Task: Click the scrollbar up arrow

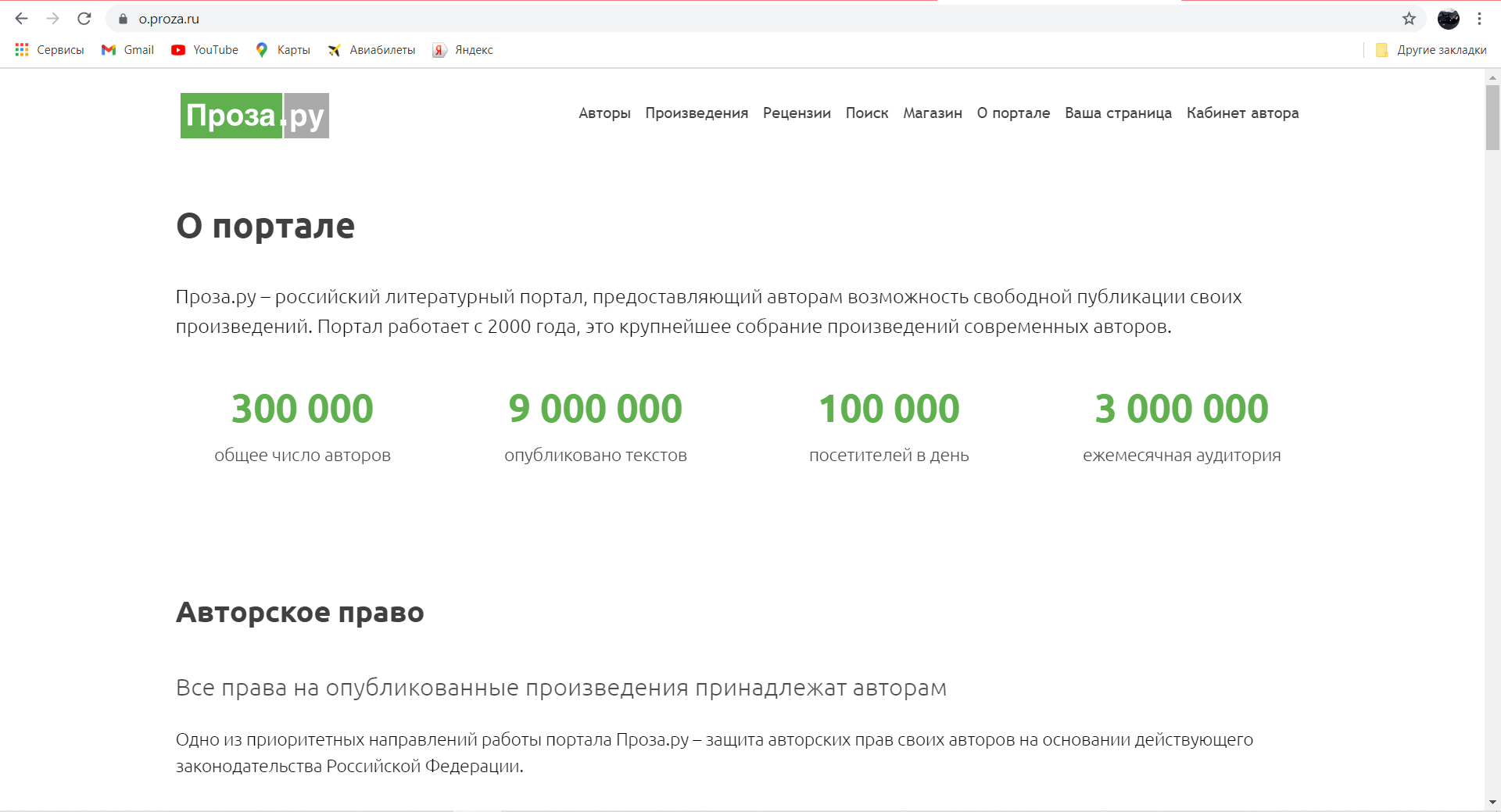Action: pyautogui.click(x=1492, y=77)
